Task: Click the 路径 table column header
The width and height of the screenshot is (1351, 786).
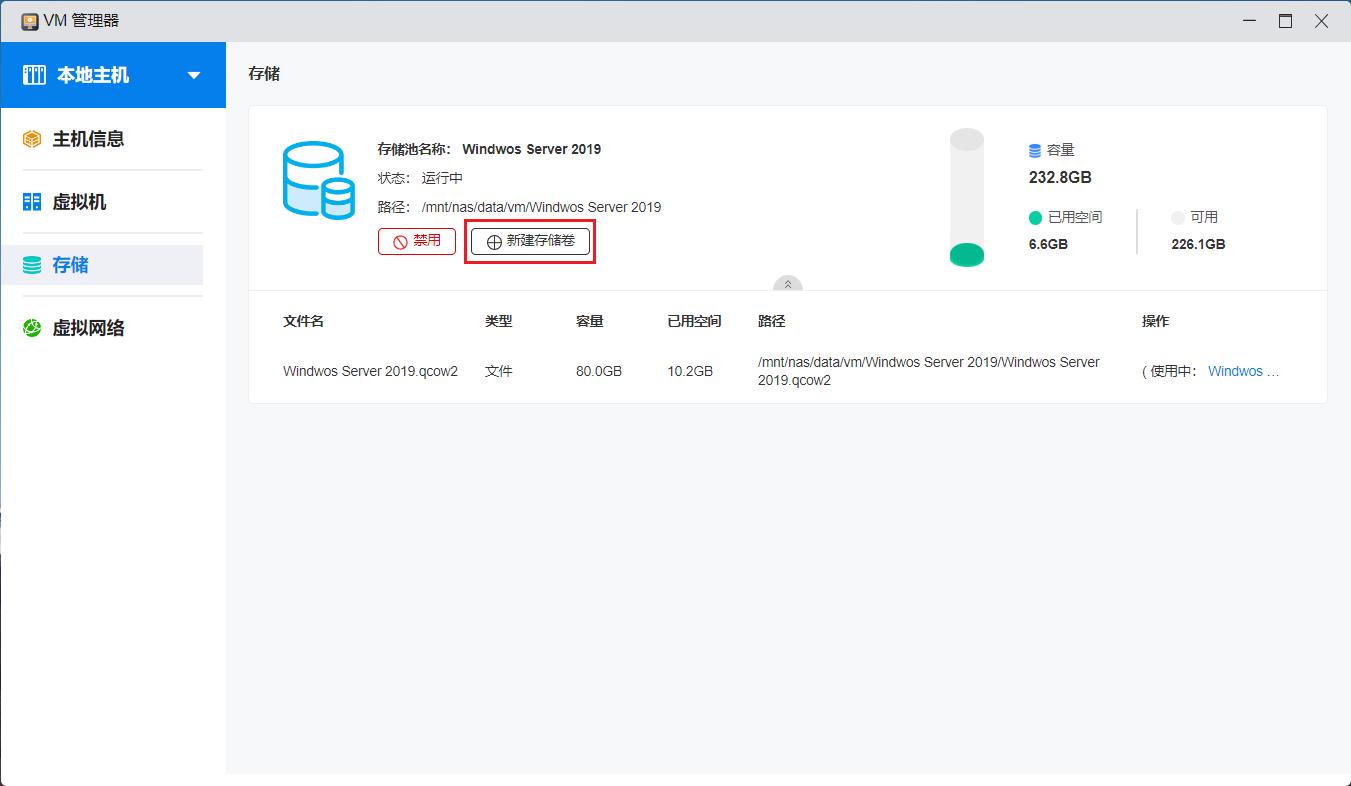Action: pos(772,321)
